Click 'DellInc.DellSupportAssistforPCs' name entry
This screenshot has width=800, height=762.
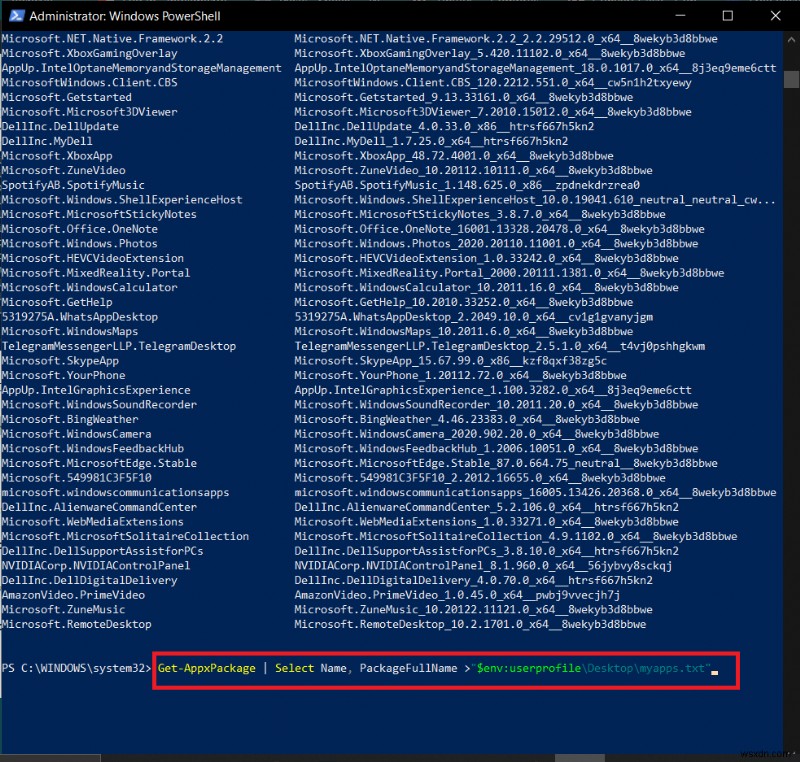coord(102,551)
